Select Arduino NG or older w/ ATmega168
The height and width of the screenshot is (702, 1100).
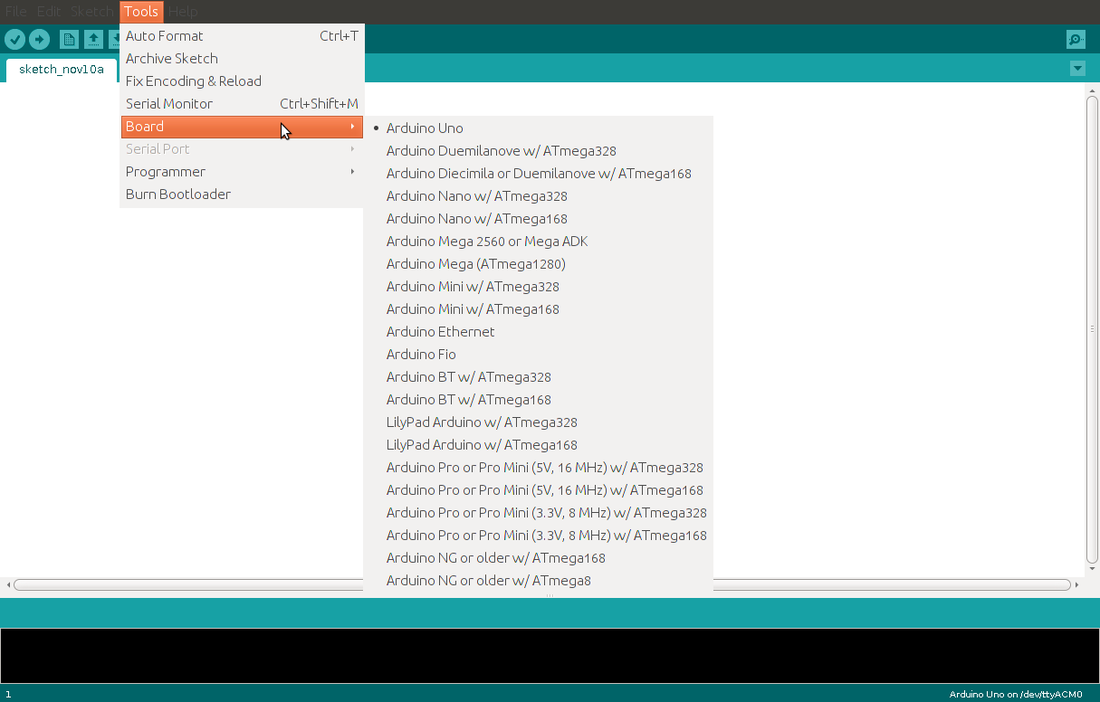pos(538,558)
